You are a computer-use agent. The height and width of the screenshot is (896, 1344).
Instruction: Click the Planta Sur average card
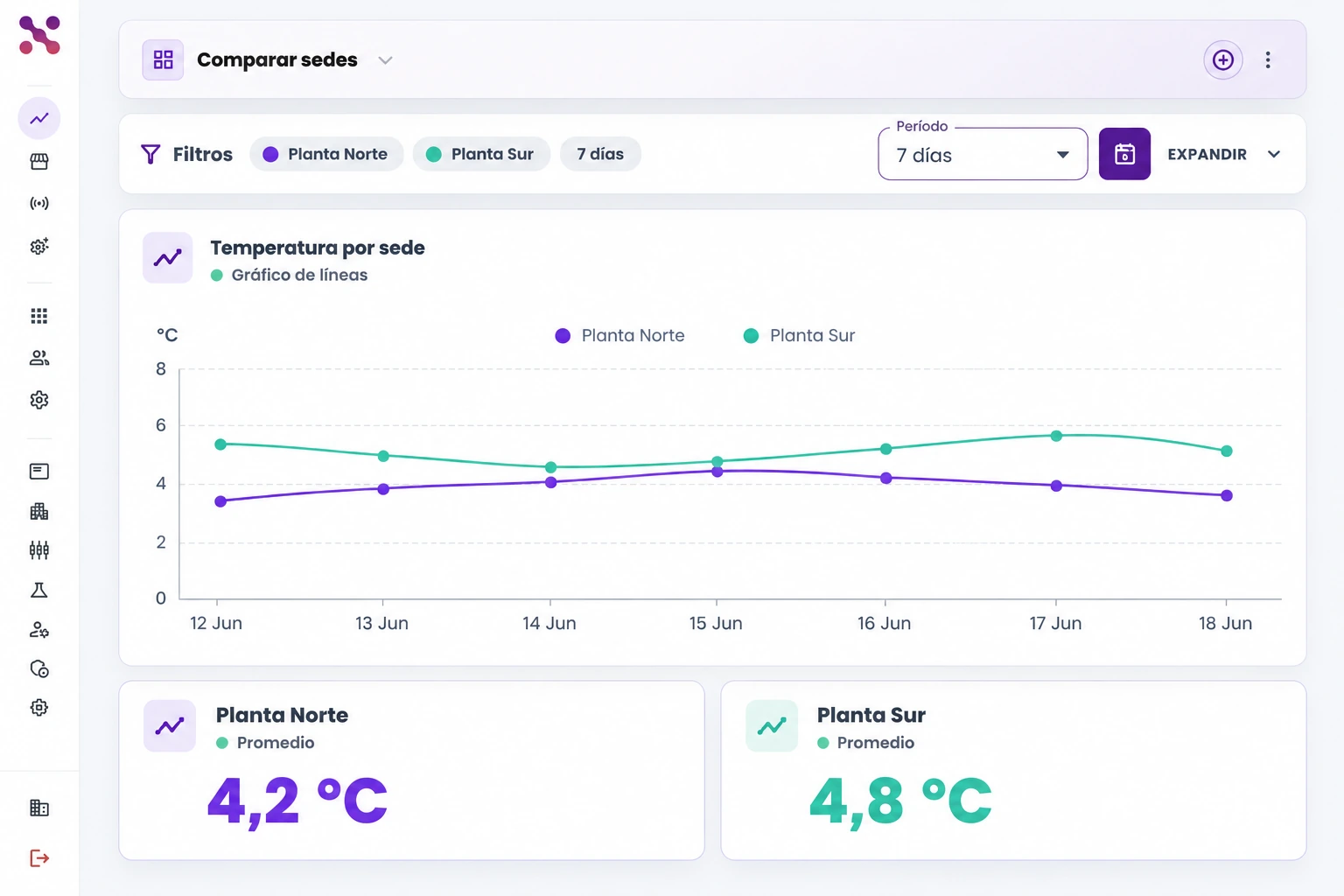coord(1013,770)
